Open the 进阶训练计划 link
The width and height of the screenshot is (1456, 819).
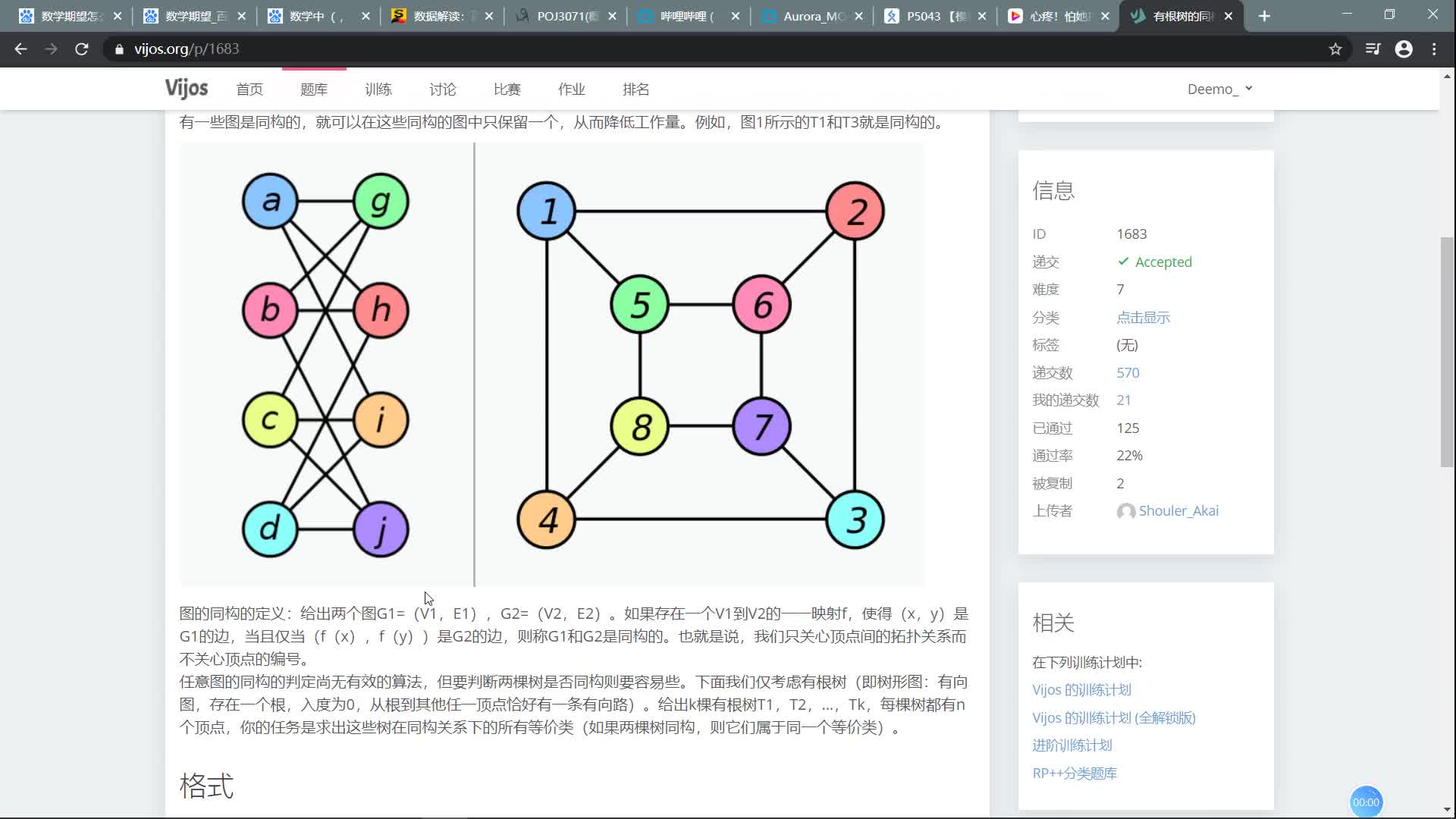click(x=1072, y=745)
